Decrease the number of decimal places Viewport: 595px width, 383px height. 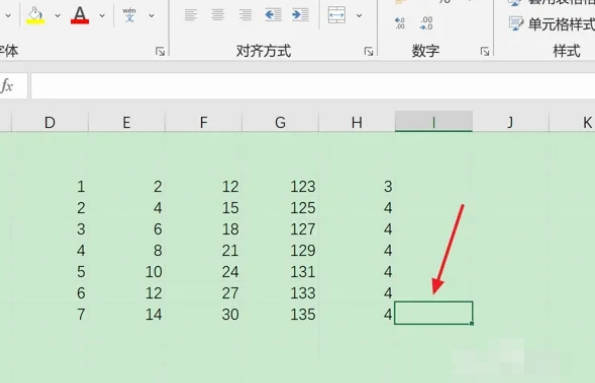(426, 24)
